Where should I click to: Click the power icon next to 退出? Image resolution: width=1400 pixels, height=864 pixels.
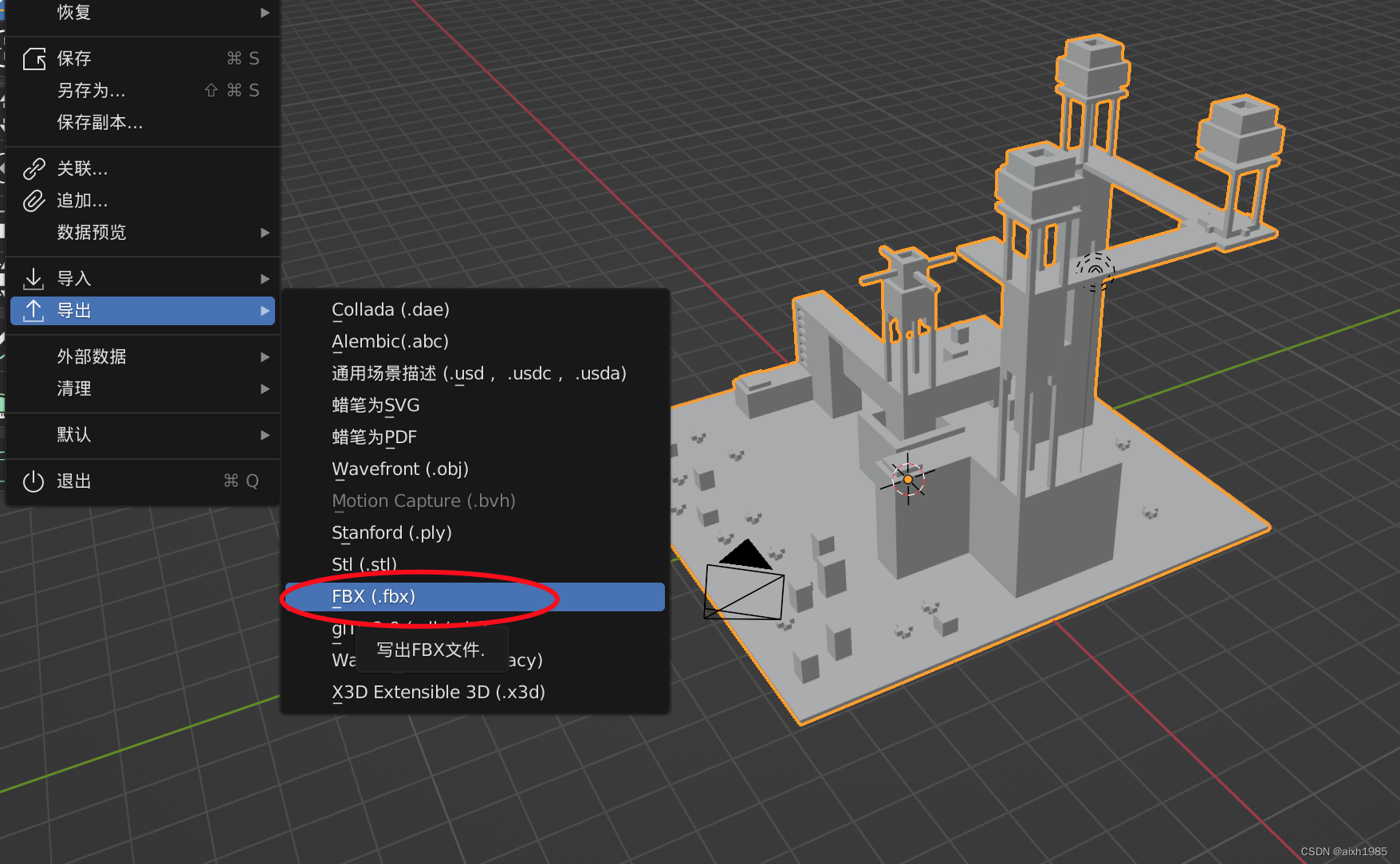click(33, 481)
